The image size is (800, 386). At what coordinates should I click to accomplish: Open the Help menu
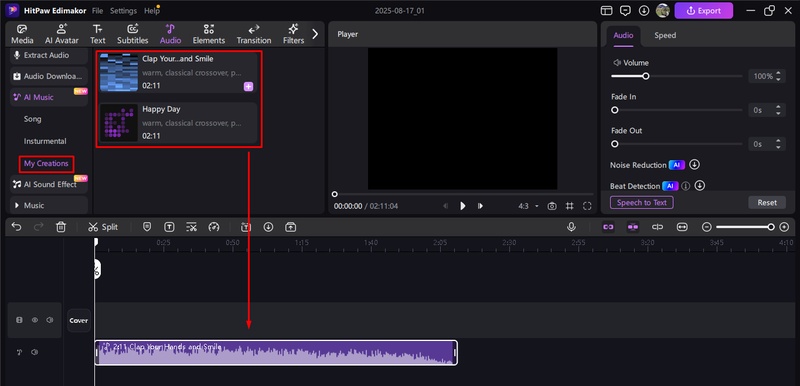click(x=152, y=11)
